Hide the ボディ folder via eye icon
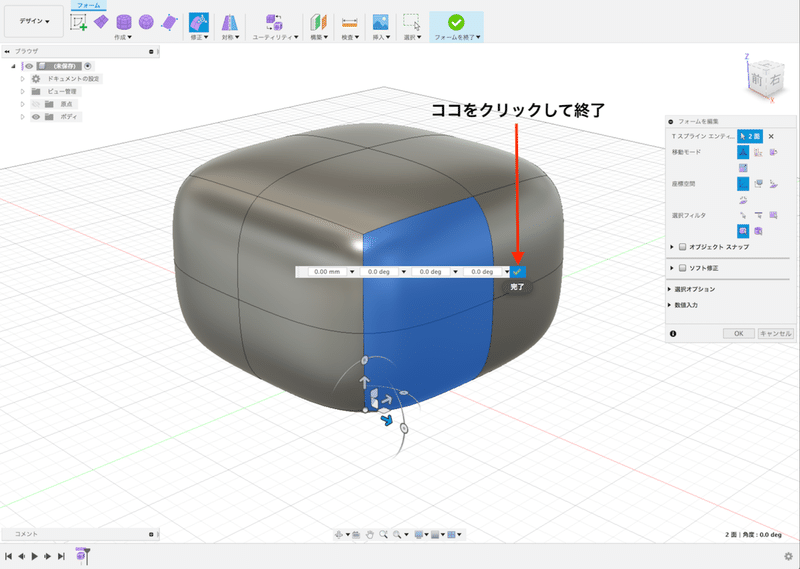 coord(36,117)
